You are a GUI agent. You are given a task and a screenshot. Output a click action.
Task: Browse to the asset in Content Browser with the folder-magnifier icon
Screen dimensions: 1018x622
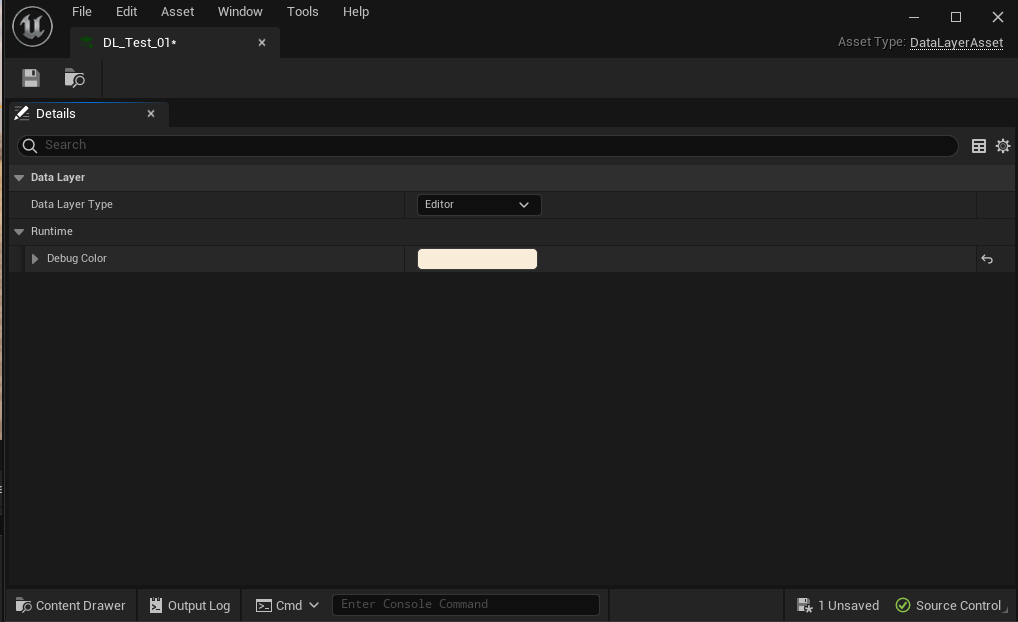[x=75, y=78]
